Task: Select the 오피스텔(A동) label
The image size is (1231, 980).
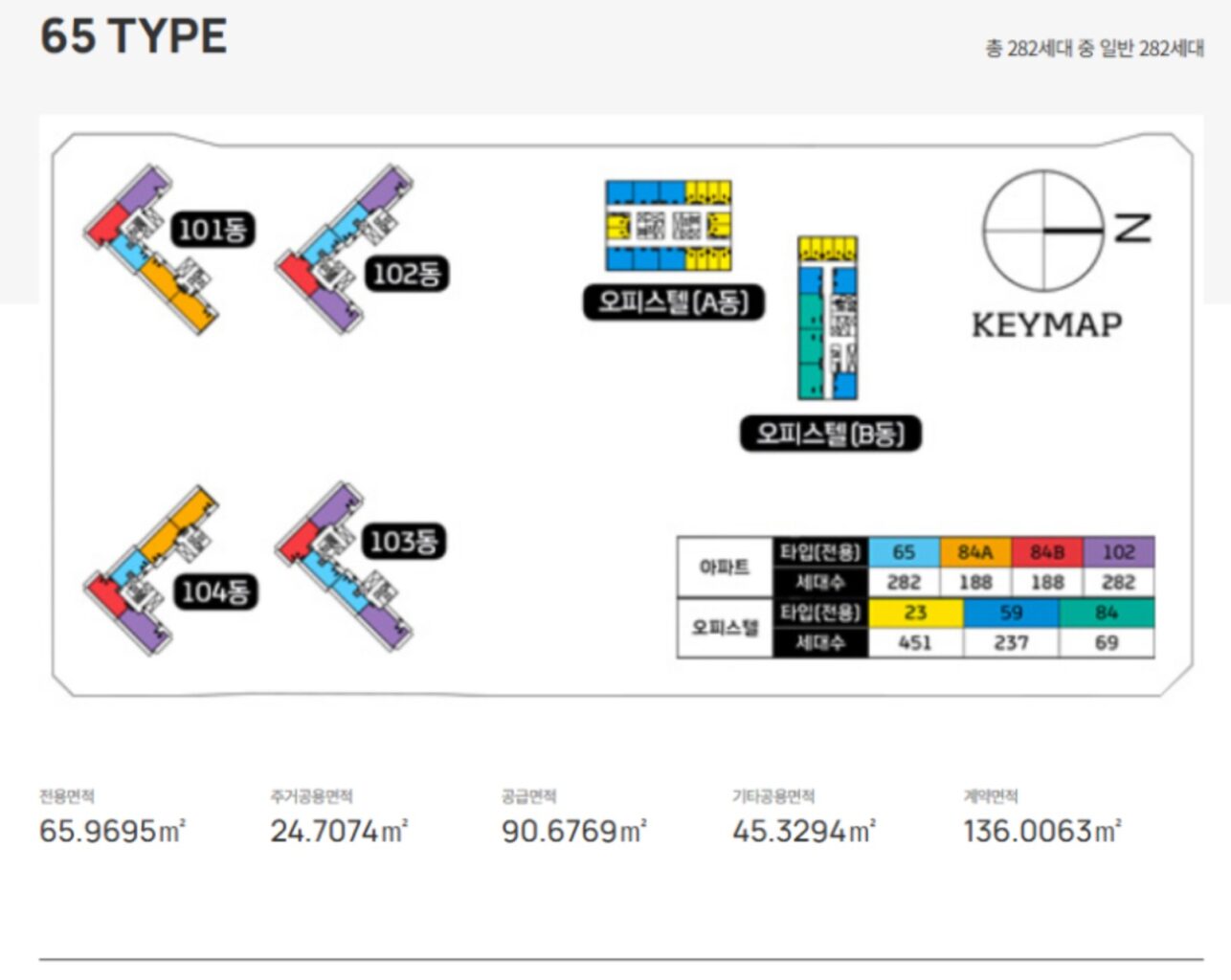Action: [674, 302]
